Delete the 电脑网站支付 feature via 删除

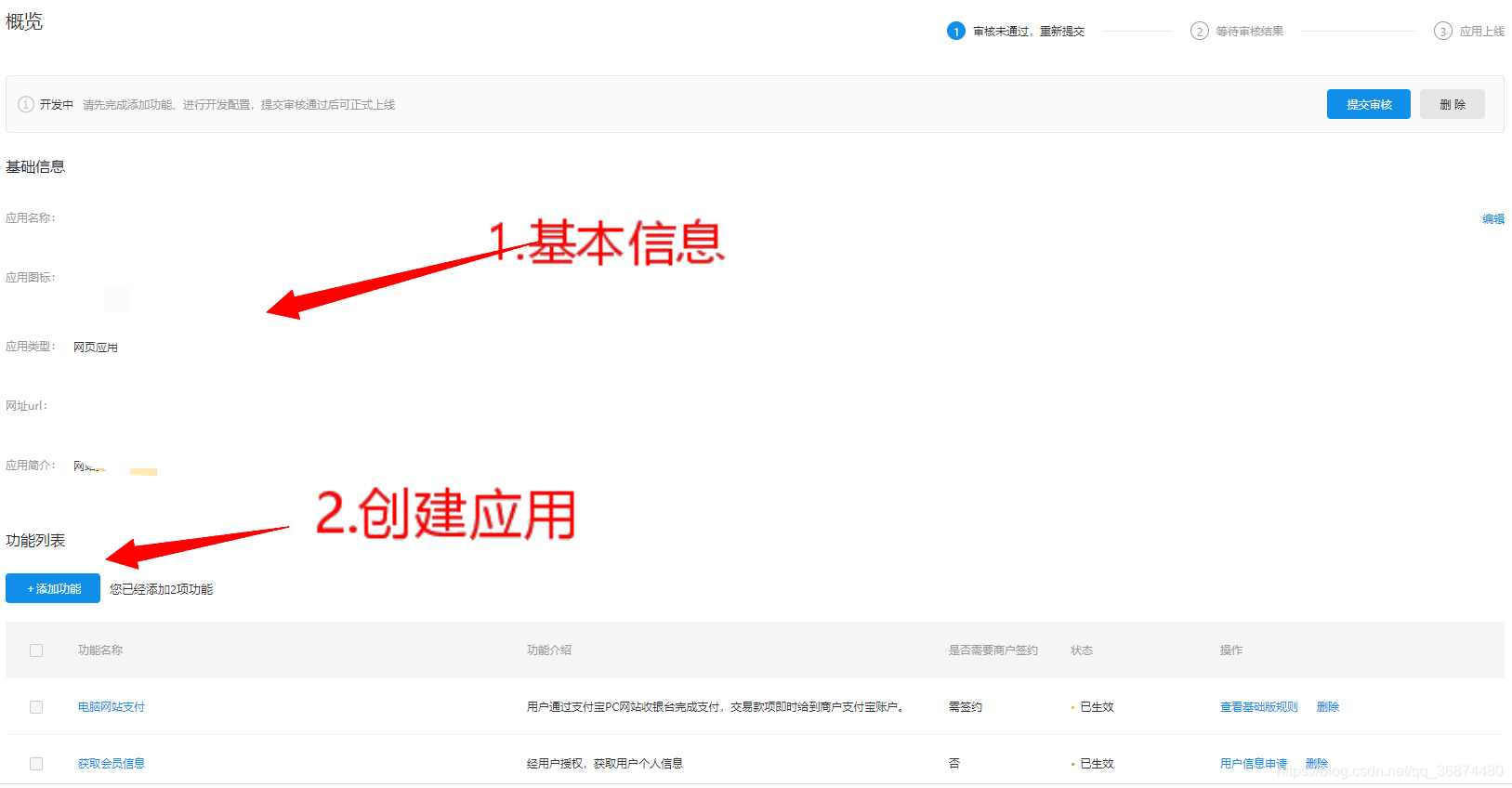[1327, 707]
